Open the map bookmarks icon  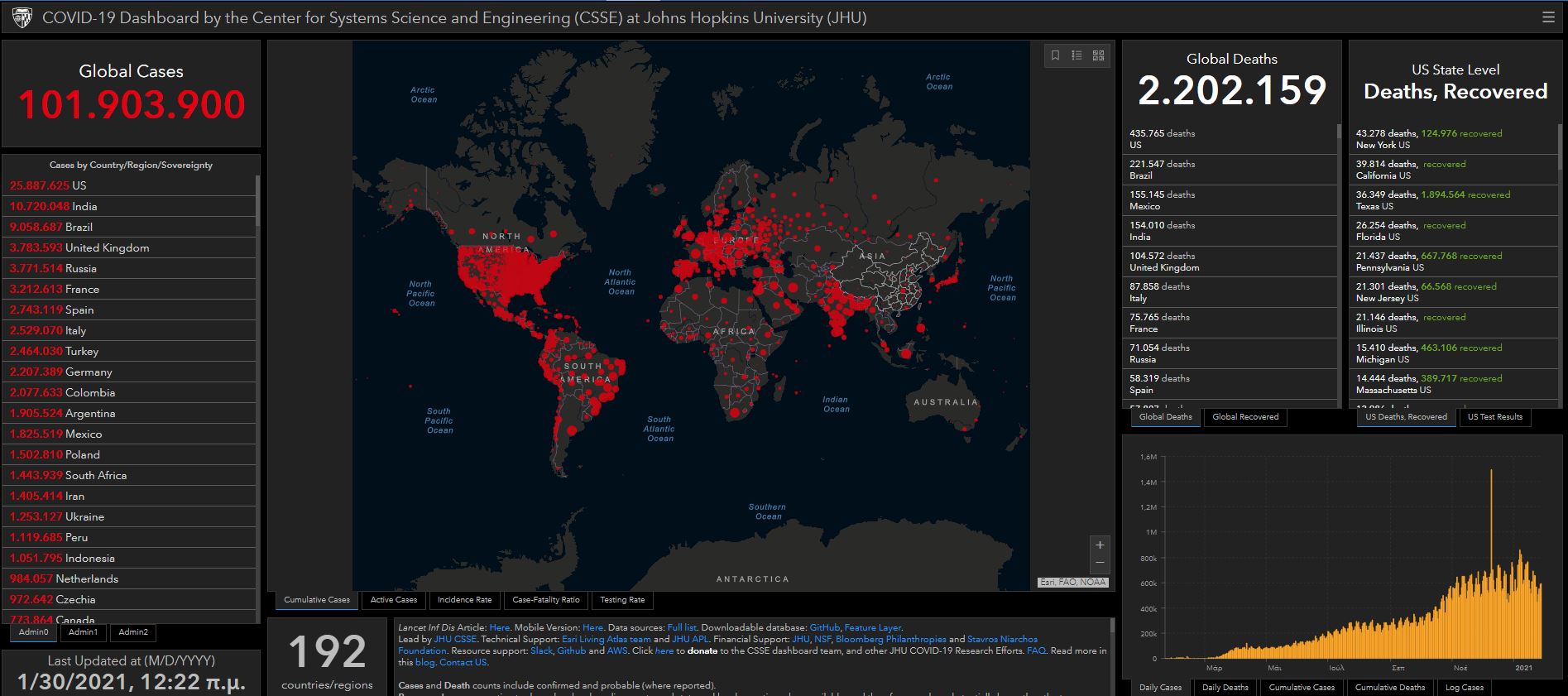point(1055,55)
